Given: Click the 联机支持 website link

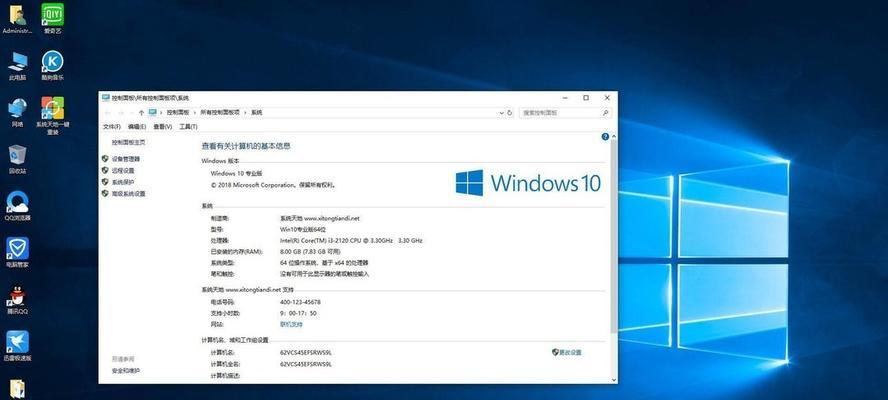Looking at the screenshot, I should tap(291, 325).
